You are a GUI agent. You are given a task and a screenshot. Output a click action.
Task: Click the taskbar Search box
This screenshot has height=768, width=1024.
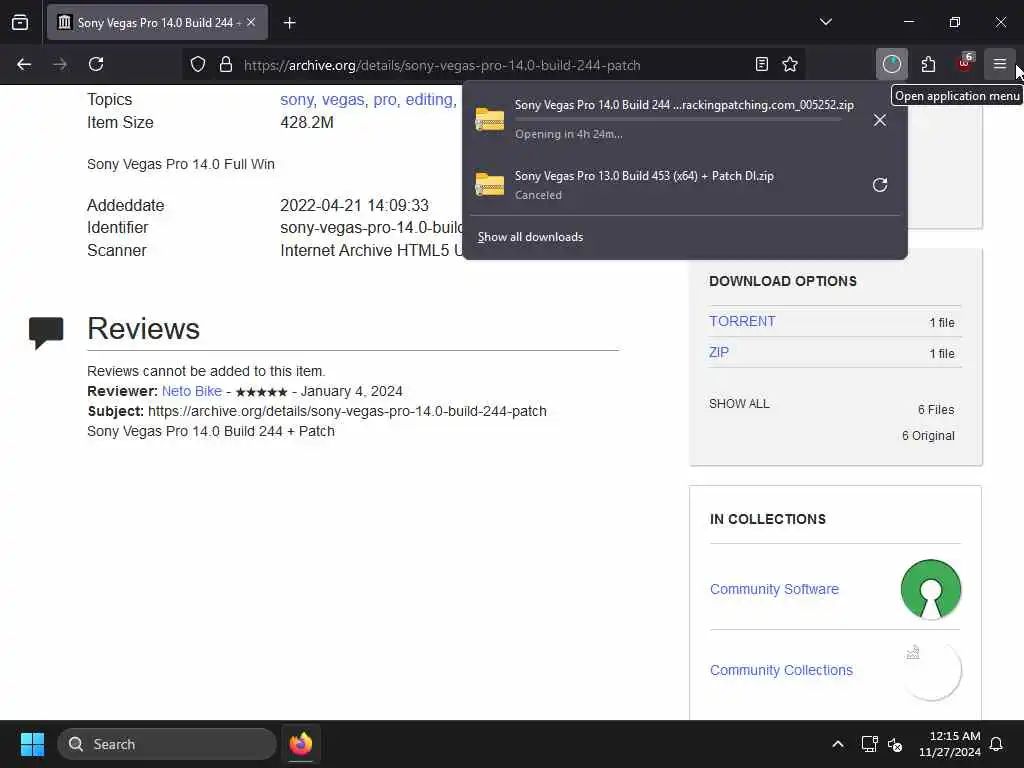point(167,744)
